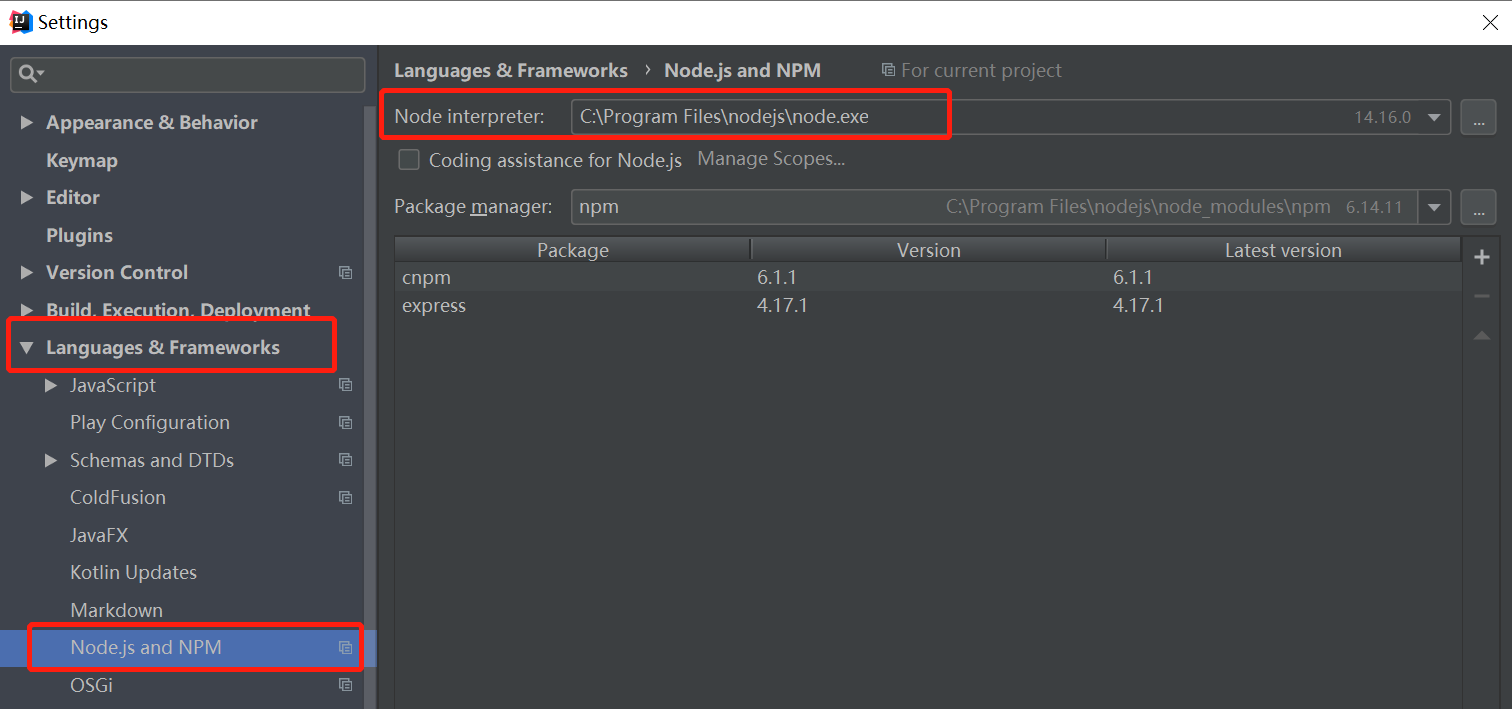
Task: Click the Manage Scopes link
Action: (x=771, y=159)
